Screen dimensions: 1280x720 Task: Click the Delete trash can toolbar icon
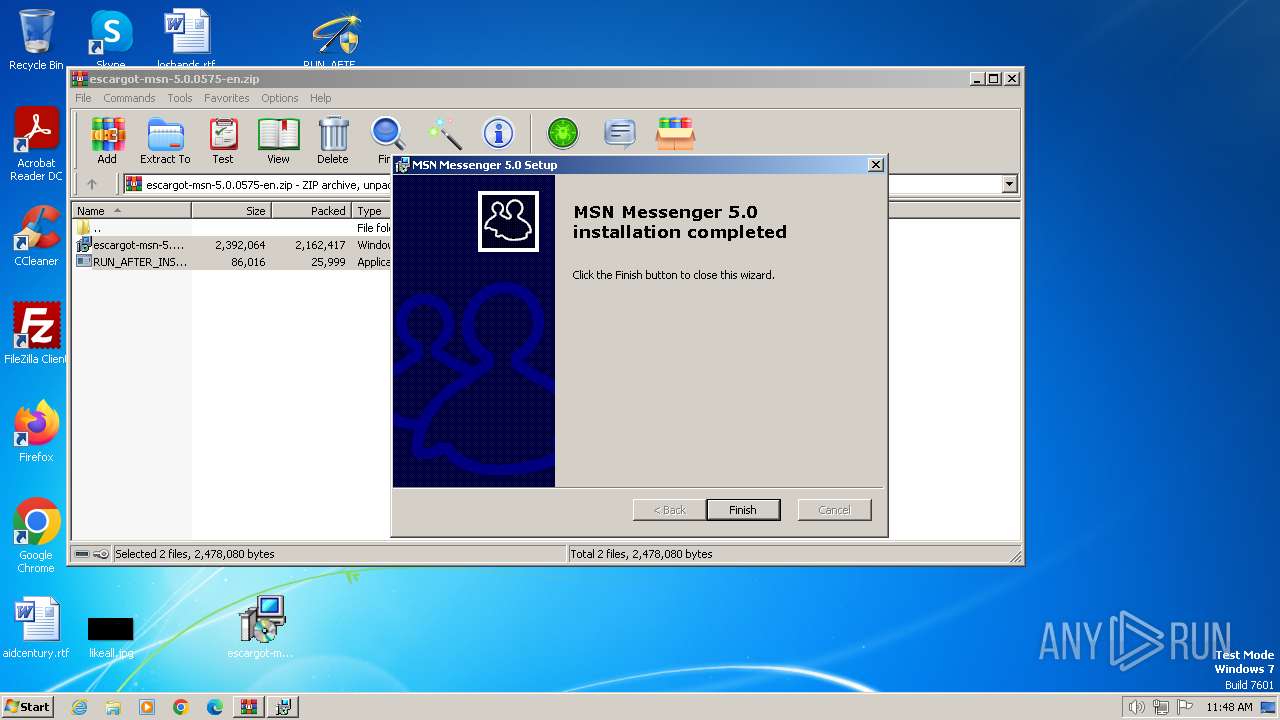[333, 140]
